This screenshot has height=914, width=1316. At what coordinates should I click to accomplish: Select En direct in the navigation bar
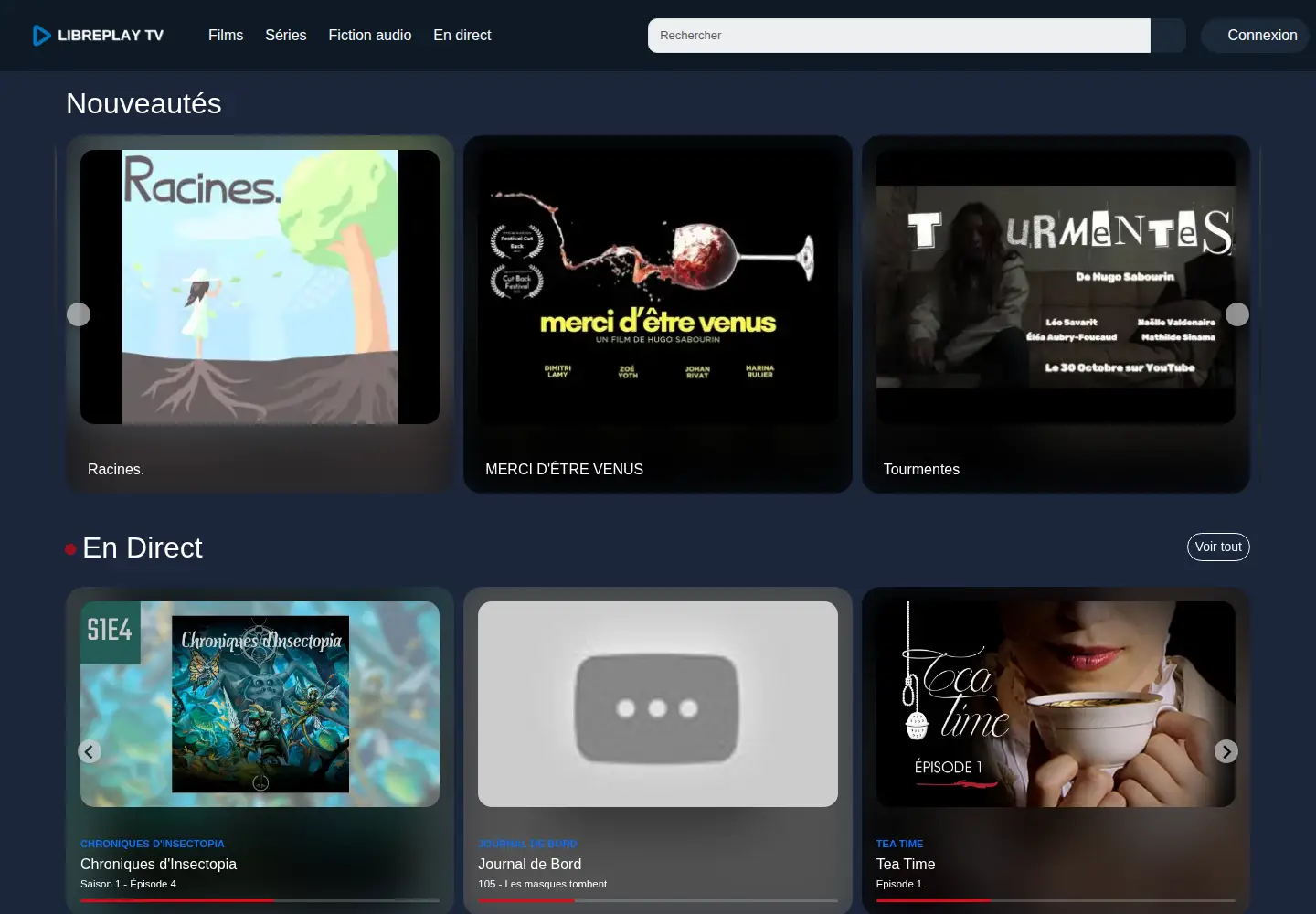click(462, 36)
